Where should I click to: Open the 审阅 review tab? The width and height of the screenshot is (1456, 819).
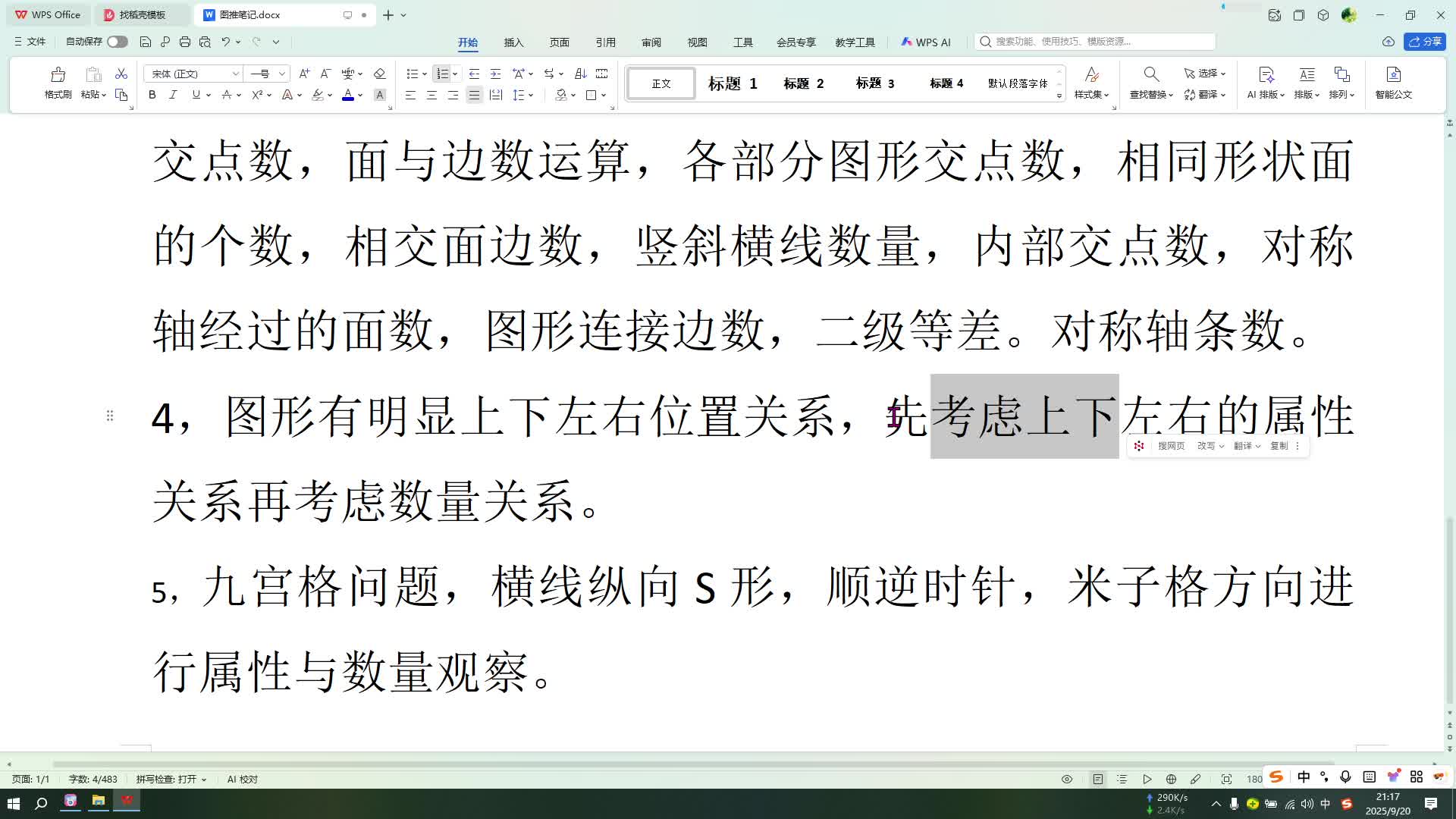coord(651,42)
